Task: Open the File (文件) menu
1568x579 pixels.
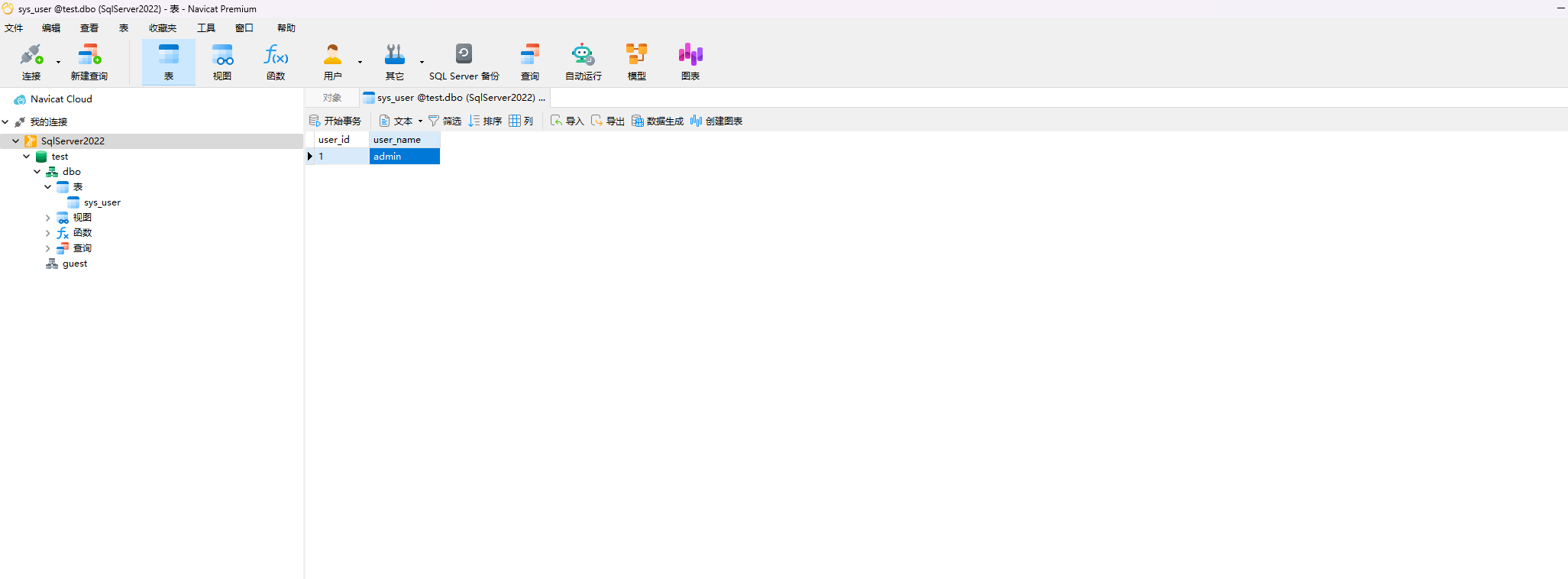Action: [14, 28]
